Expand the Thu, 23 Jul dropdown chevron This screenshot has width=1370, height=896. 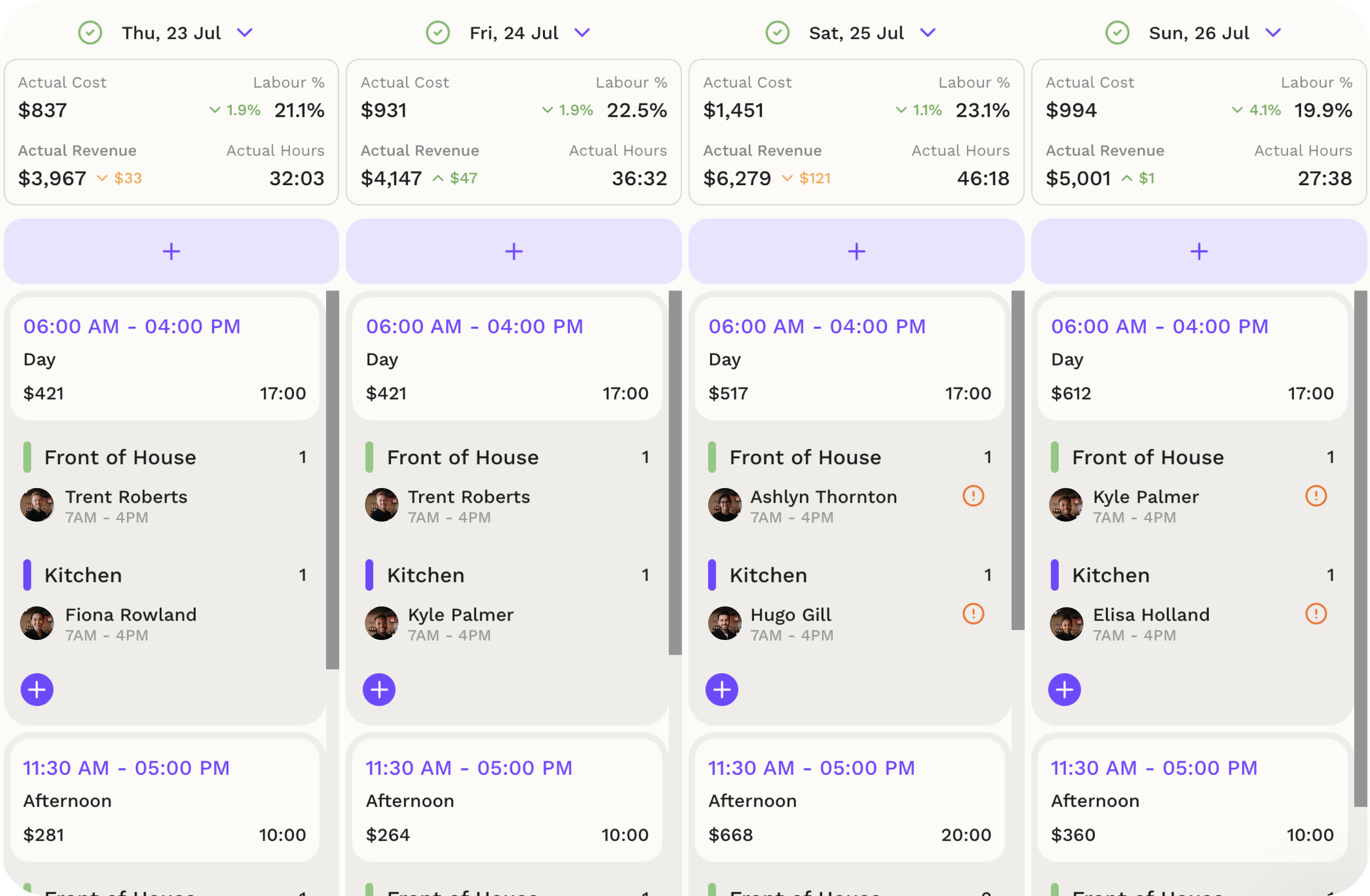245,33
